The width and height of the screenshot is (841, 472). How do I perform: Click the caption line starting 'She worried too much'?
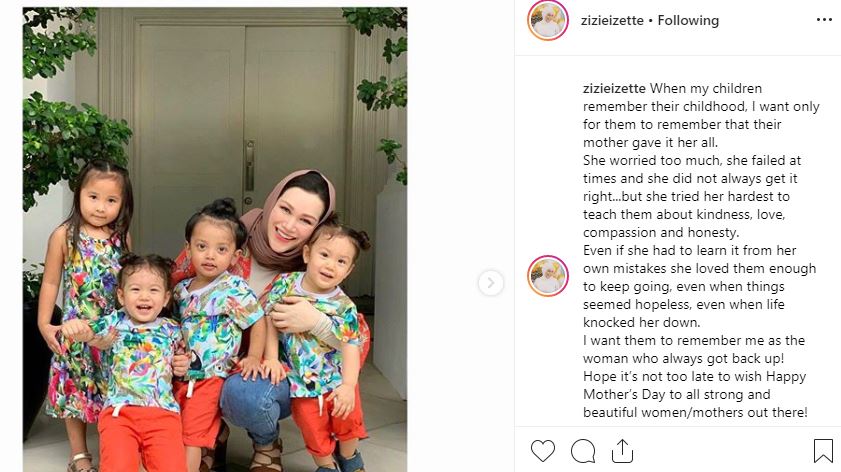692,160
